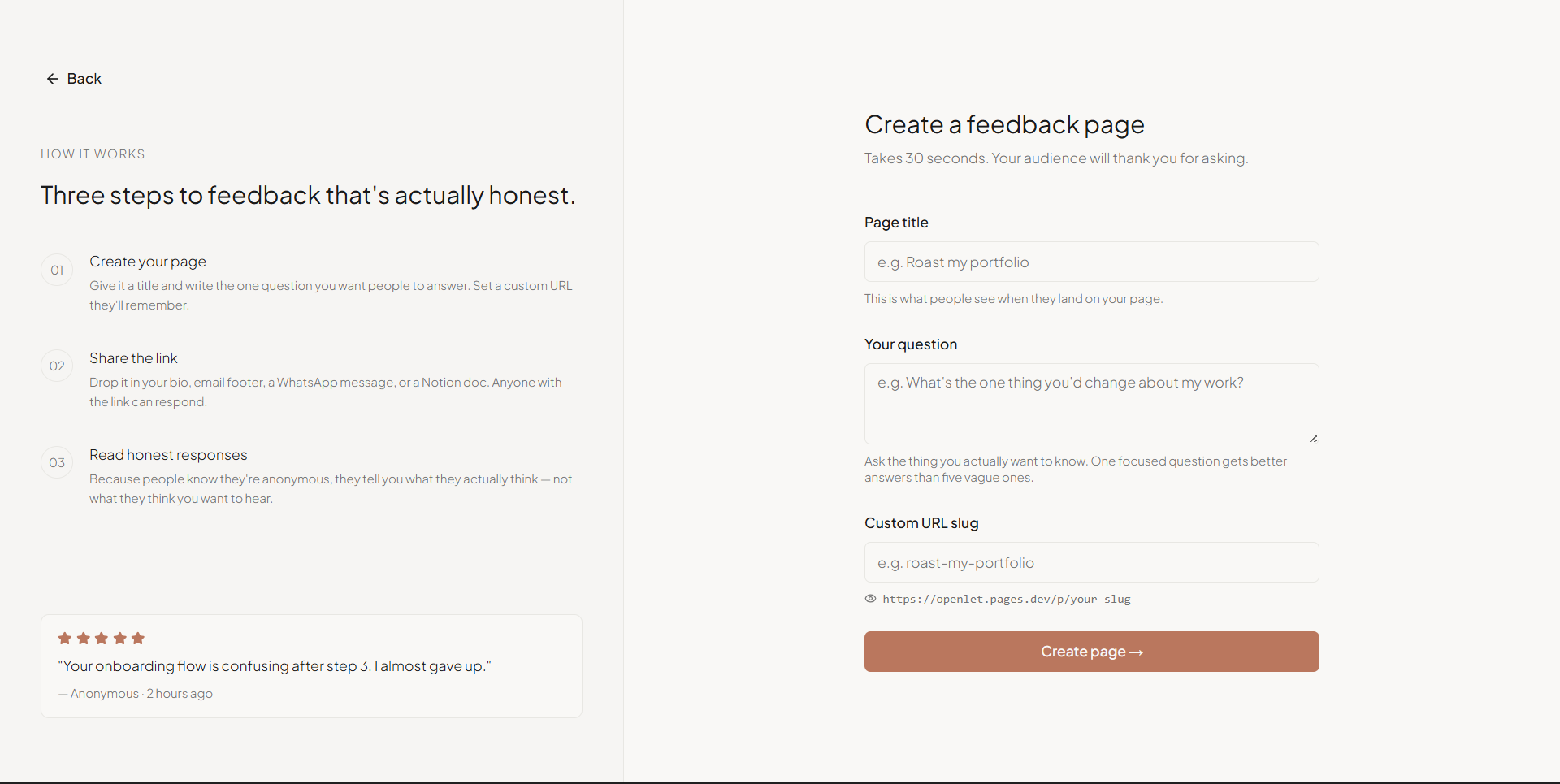
Task: Toggle the eye icon beside the page URL
Action: 870,599
